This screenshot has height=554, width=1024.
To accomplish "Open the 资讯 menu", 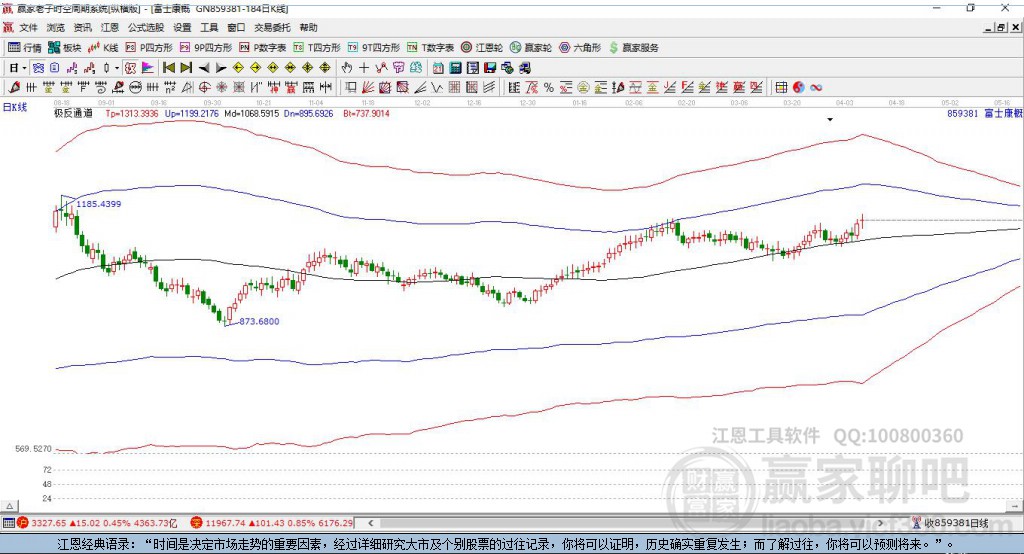I will 82,27.
